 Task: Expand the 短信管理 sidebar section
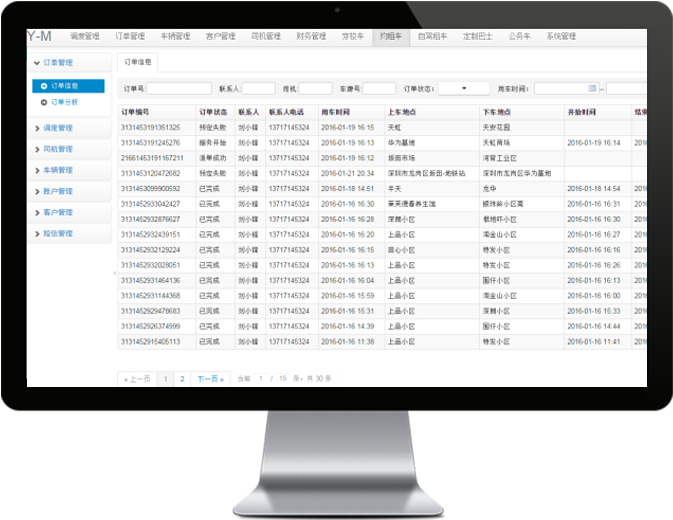[x=65, y=233]
